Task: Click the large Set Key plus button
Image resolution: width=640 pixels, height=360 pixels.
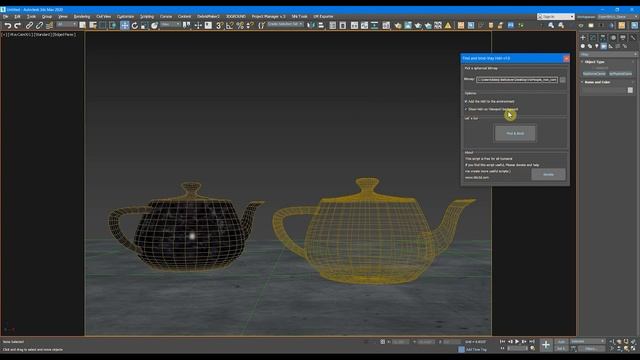Action: 546,345
